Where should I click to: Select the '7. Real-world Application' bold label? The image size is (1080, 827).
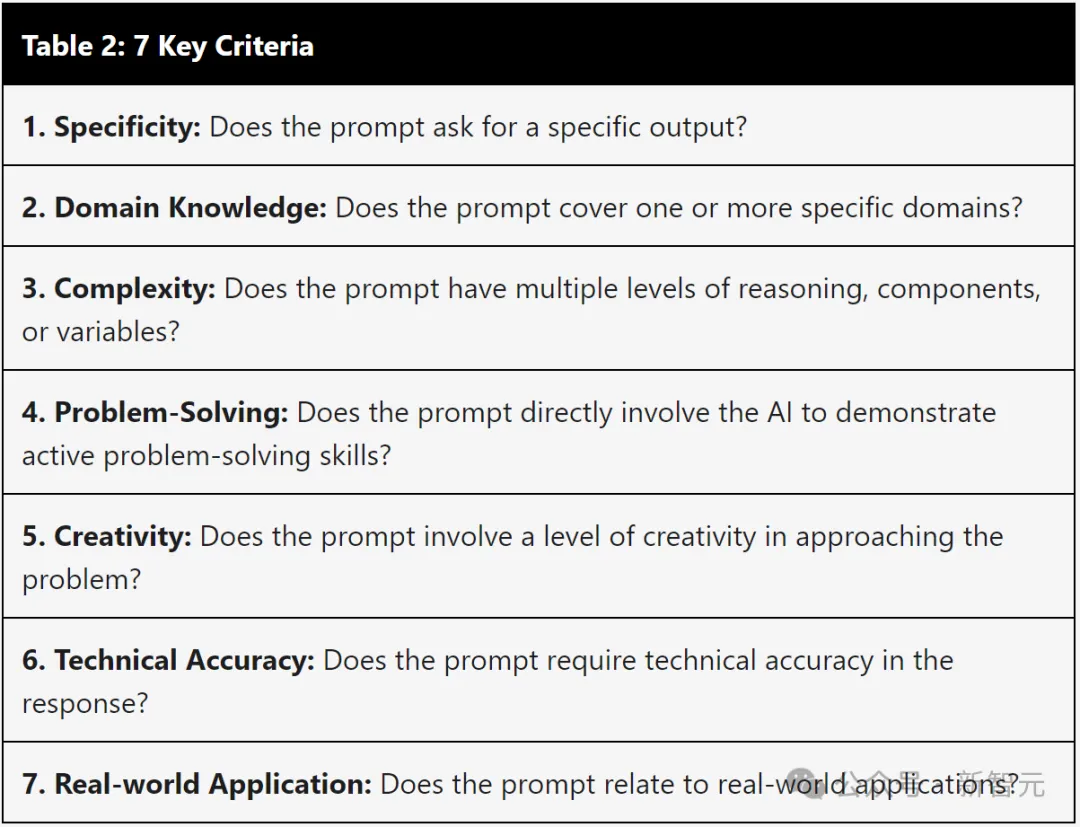pyautogui.click(x=197, y=784)
